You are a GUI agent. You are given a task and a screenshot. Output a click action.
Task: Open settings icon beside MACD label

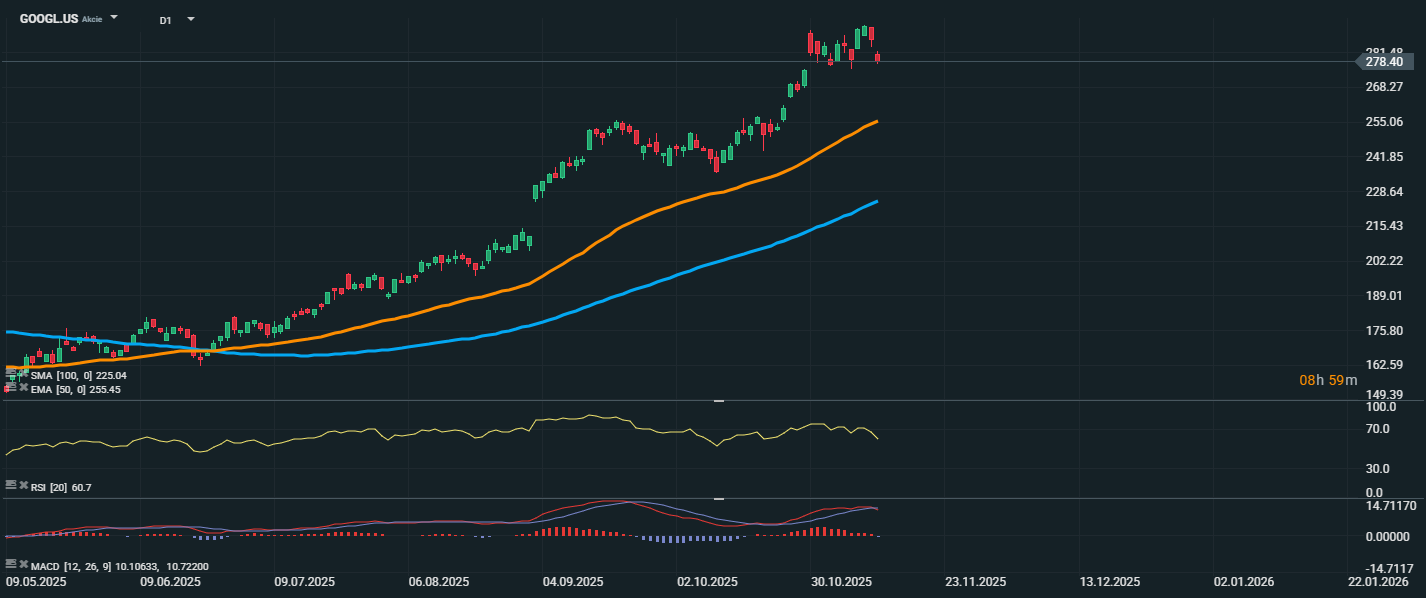[11, 564]
